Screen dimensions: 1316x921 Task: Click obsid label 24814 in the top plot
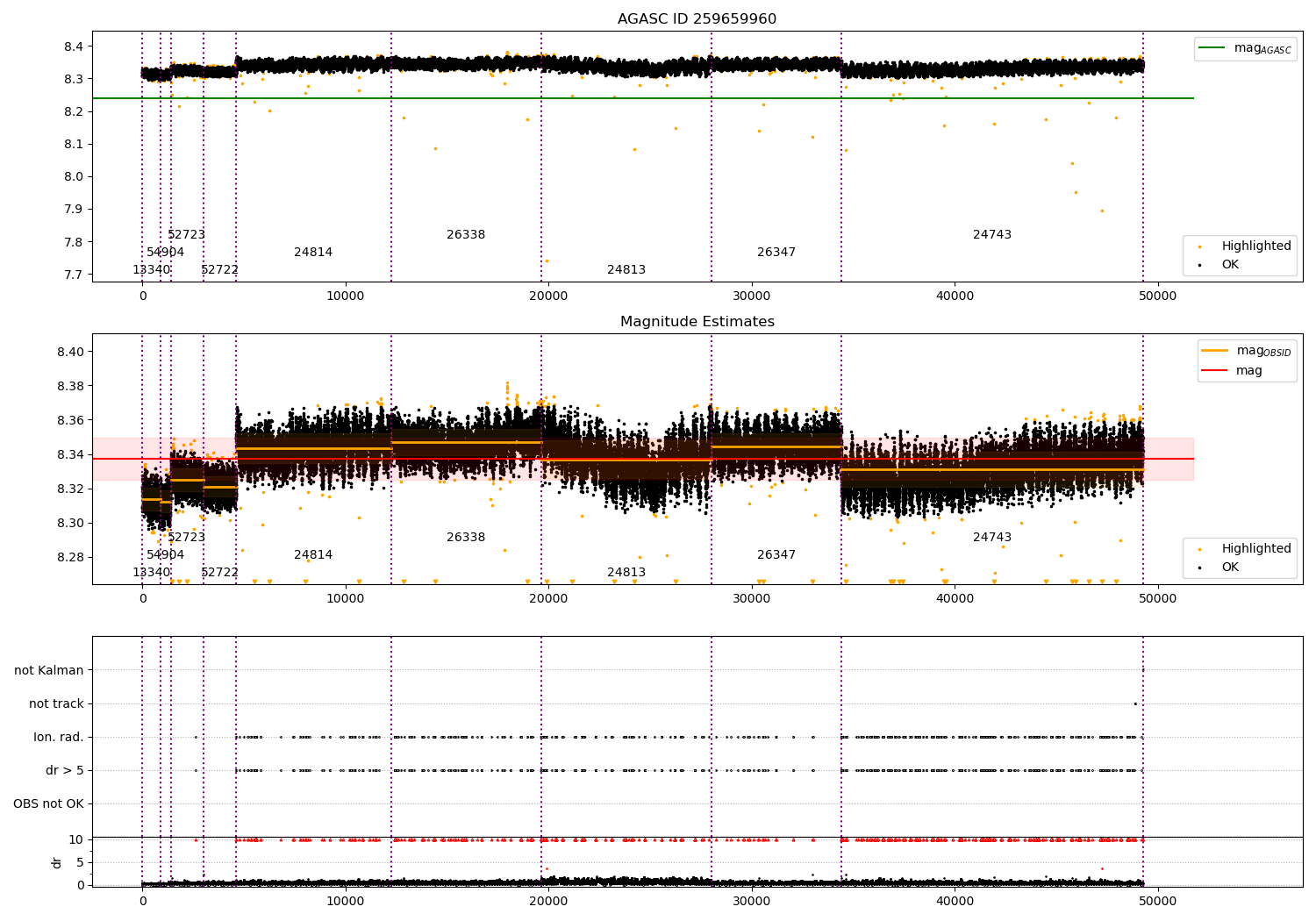pyautogui.click(x=313, y=253)
